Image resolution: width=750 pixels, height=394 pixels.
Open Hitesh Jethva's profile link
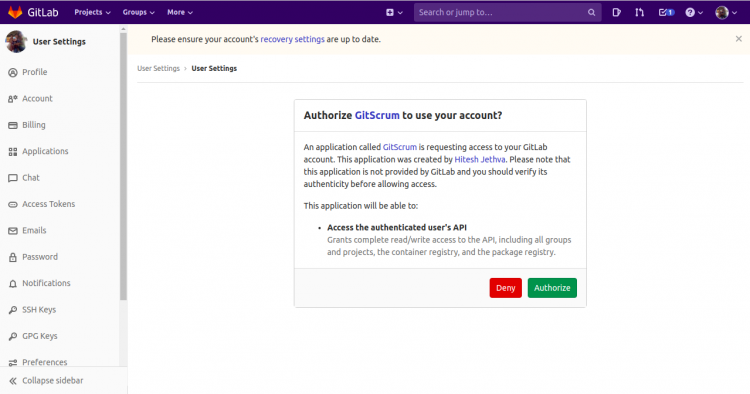[480, 160]
